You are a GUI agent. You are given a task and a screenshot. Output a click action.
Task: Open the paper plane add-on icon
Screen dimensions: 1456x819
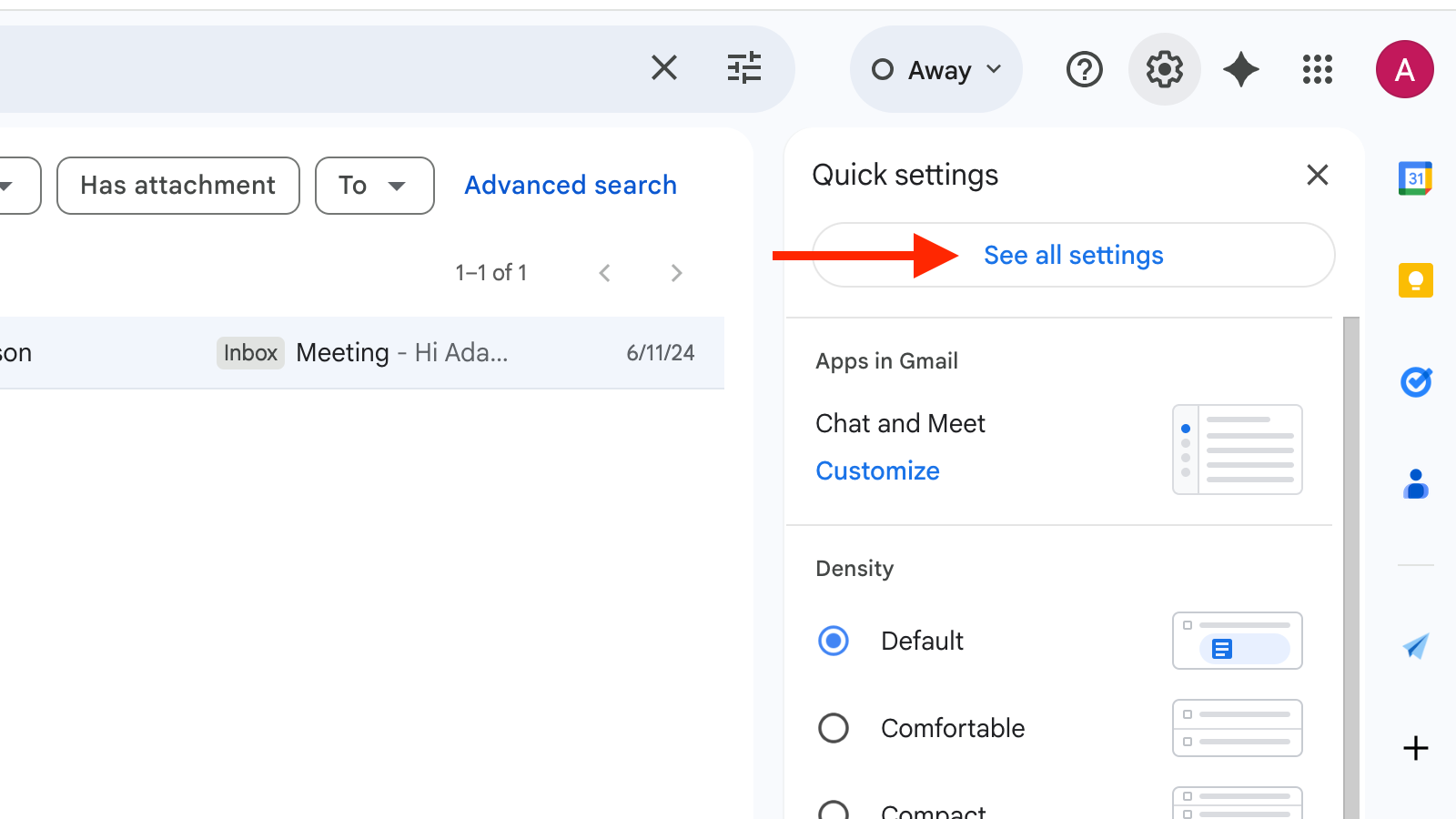(x=1415, y=646)
